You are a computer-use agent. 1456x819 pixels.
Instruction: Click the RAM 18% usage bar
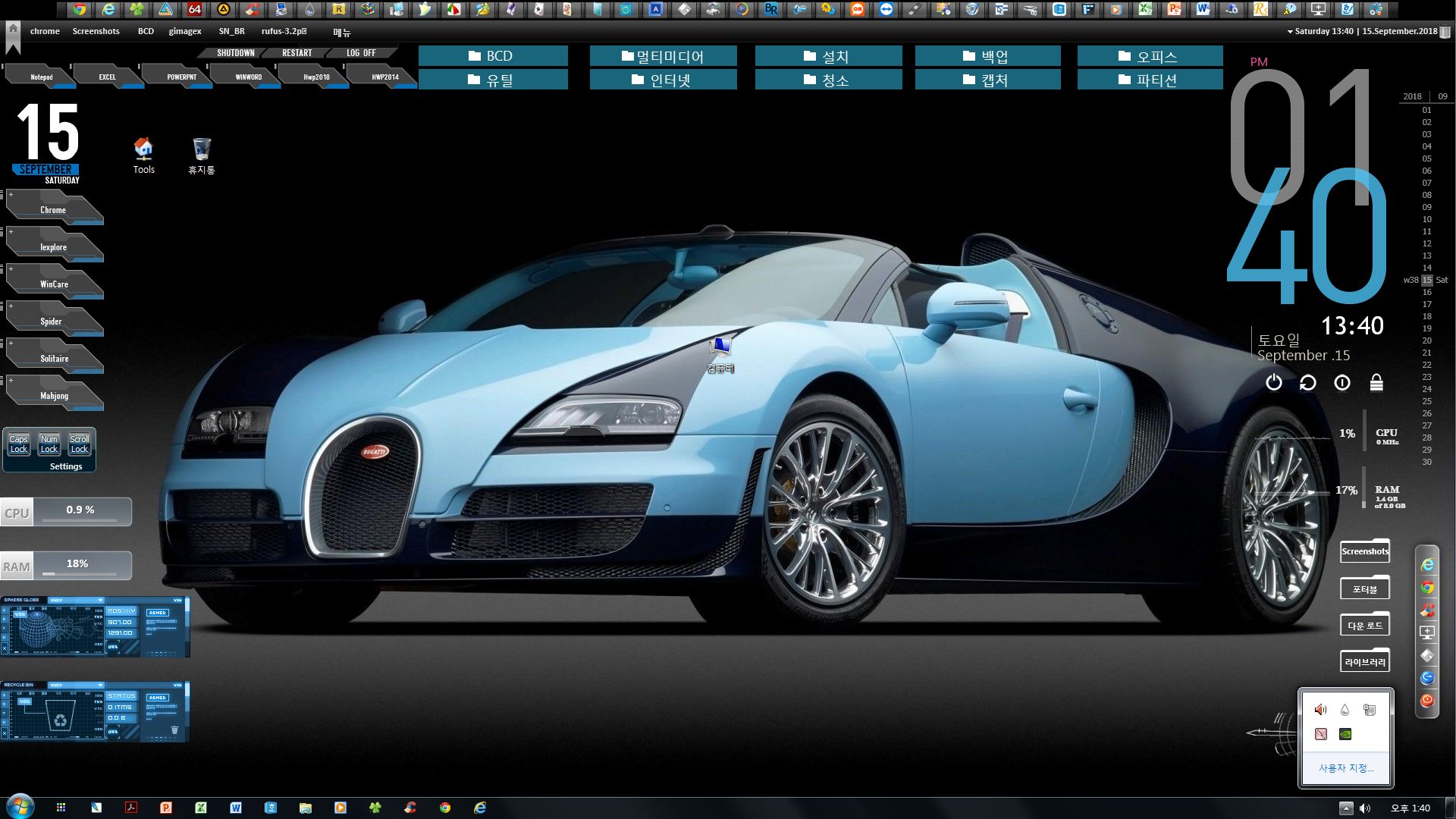pos(66,566)
